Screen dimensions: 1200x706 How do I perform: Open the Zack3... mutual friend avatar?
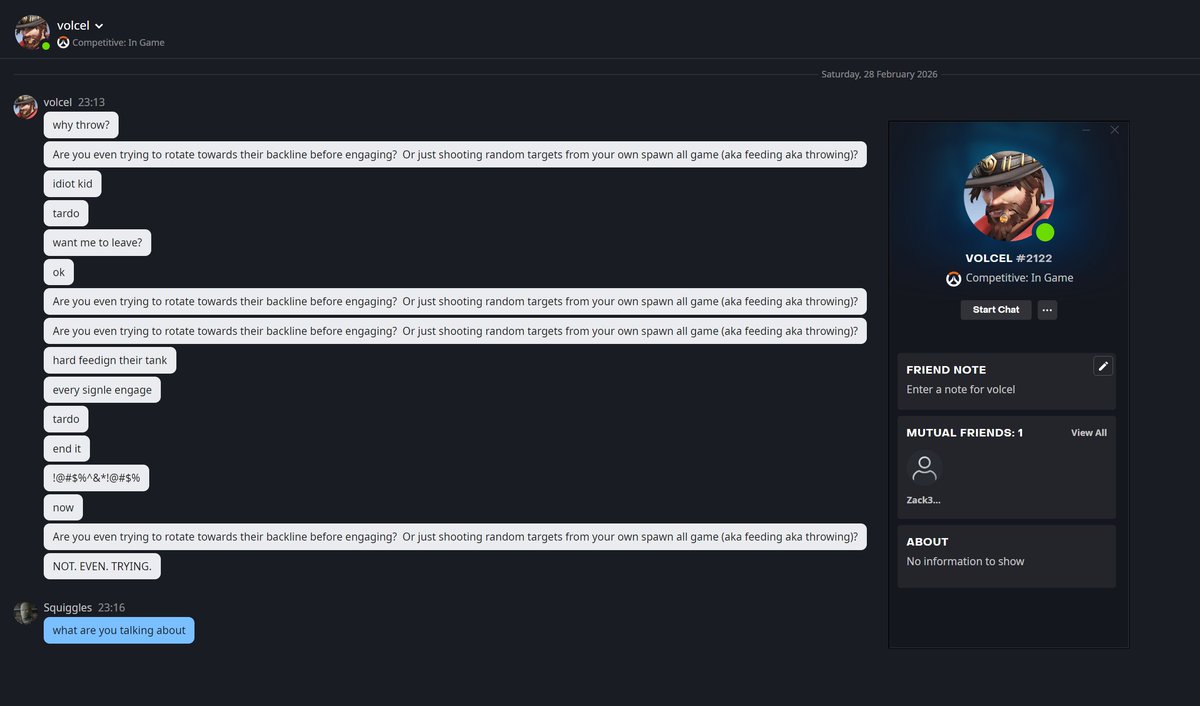924,468
